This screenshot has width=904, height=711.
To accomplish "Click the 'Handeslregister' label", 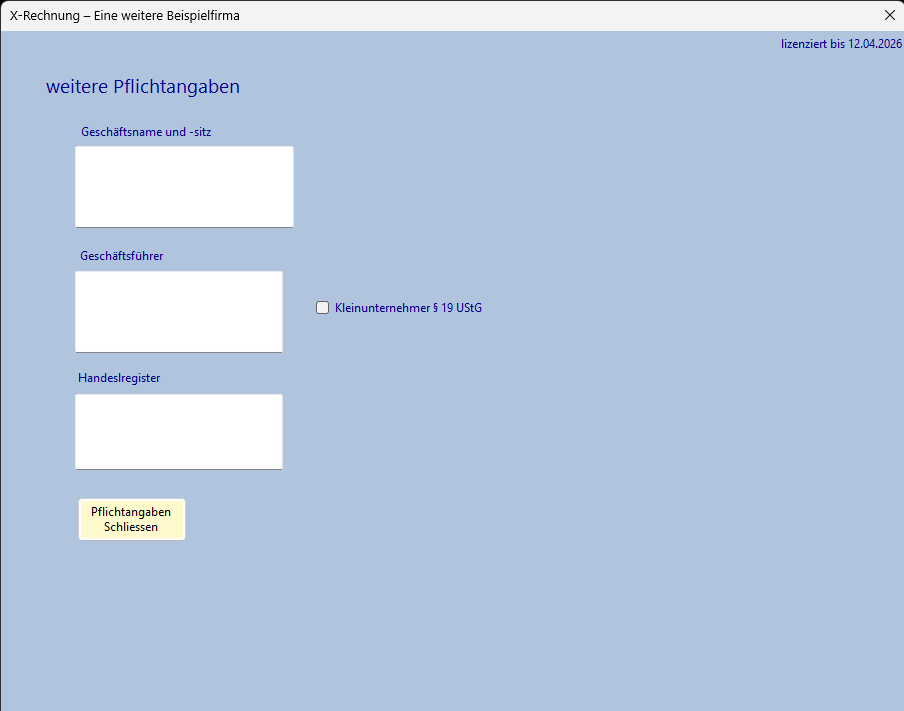I will 119,378.
